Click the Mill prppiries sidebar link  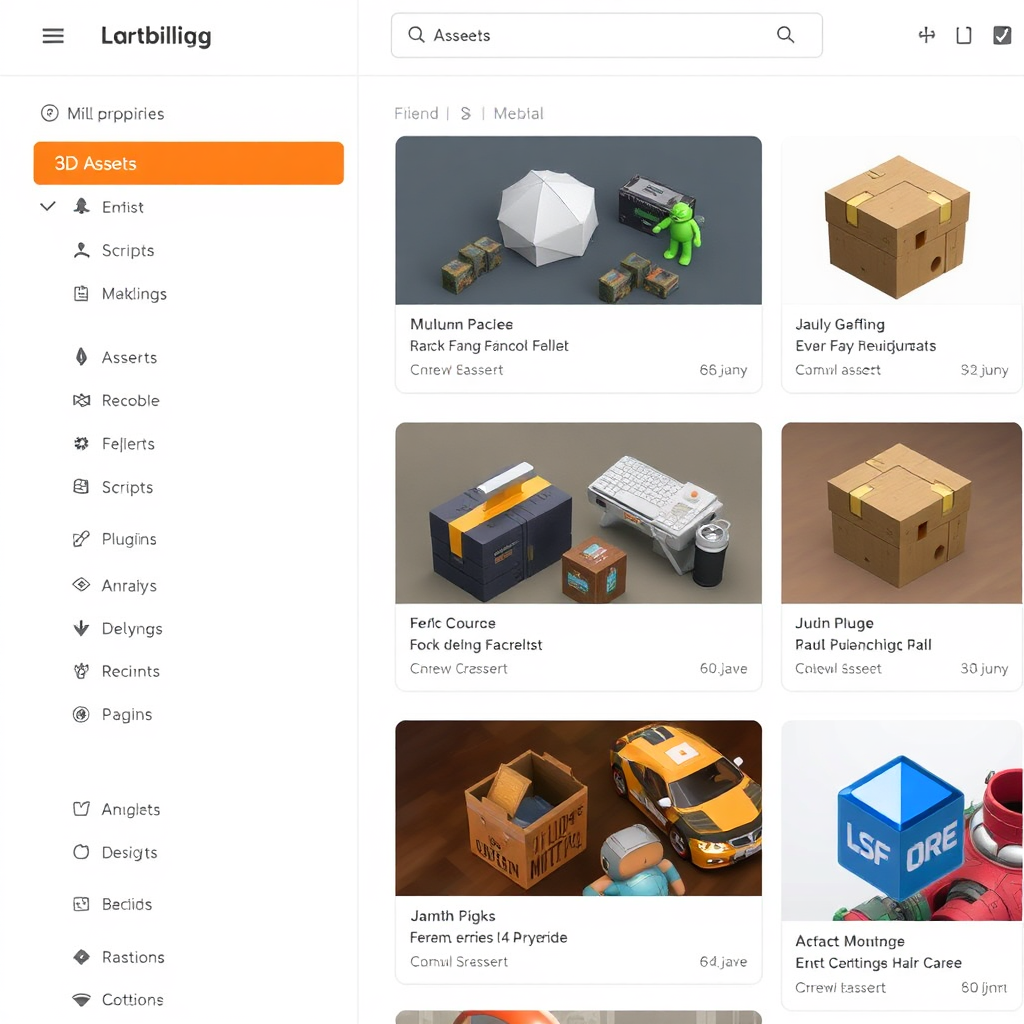click(114, 113)
